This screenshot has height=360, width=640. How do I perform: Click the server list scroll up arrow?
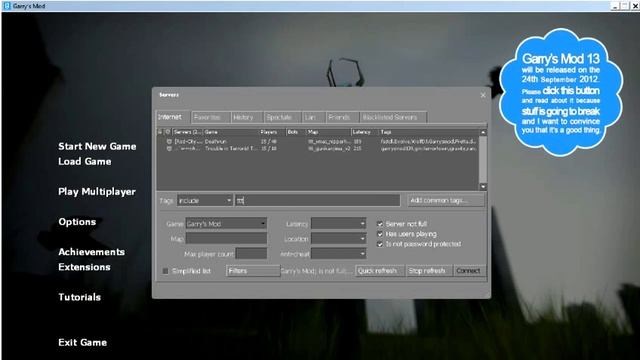point(483,133)
